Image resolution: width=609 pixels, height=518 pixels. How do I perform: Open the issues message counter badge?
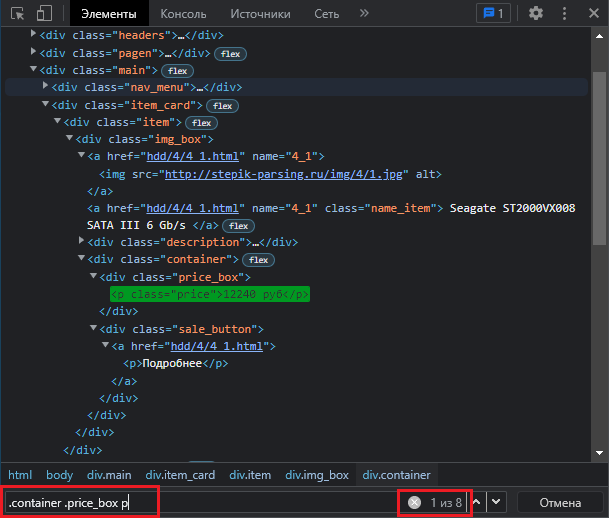[x=493, y=13]
